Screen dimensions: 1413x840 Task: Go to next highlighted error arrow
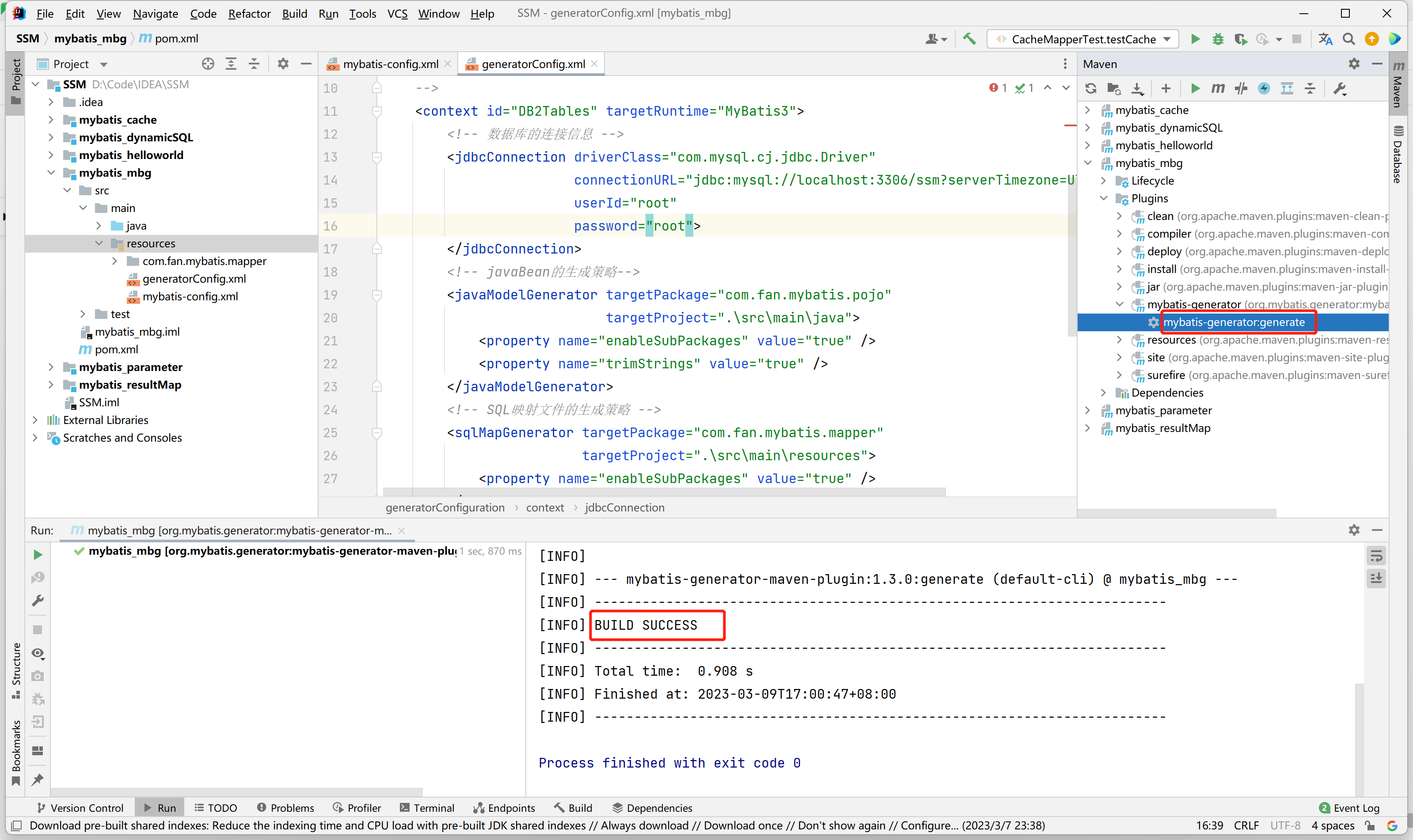tap(1066, 88)
